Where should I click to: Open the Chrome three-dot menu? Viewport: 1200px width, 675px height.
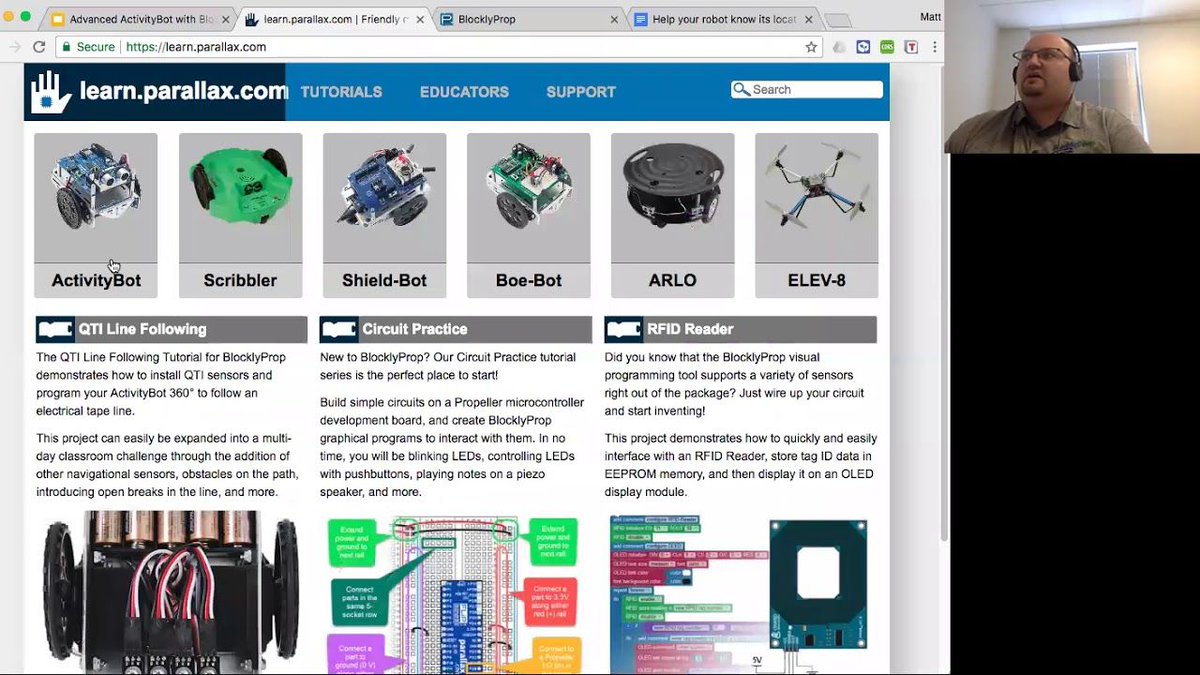(936, 46)
